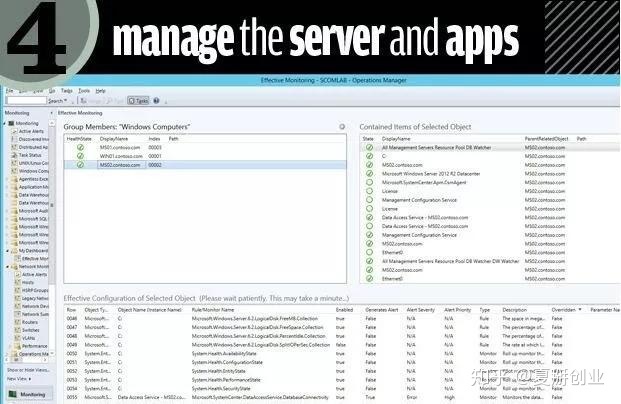Click the Monitoring workspace icon at bottom left
The width and height of the screenshot is (621, 404).
pos(12,395)
